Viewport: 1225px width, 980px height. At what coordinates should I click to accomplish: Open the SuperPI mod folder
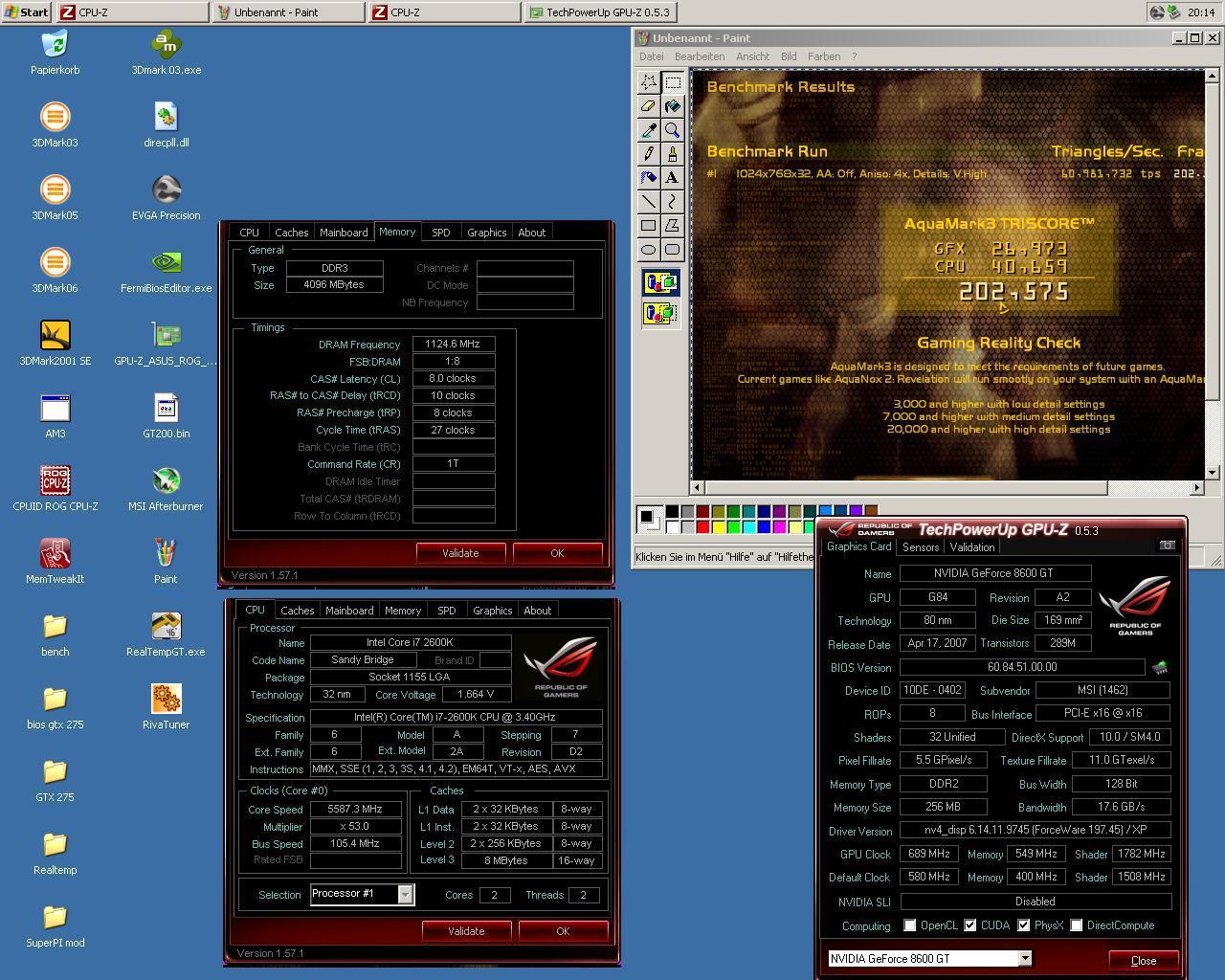(56, 926)
